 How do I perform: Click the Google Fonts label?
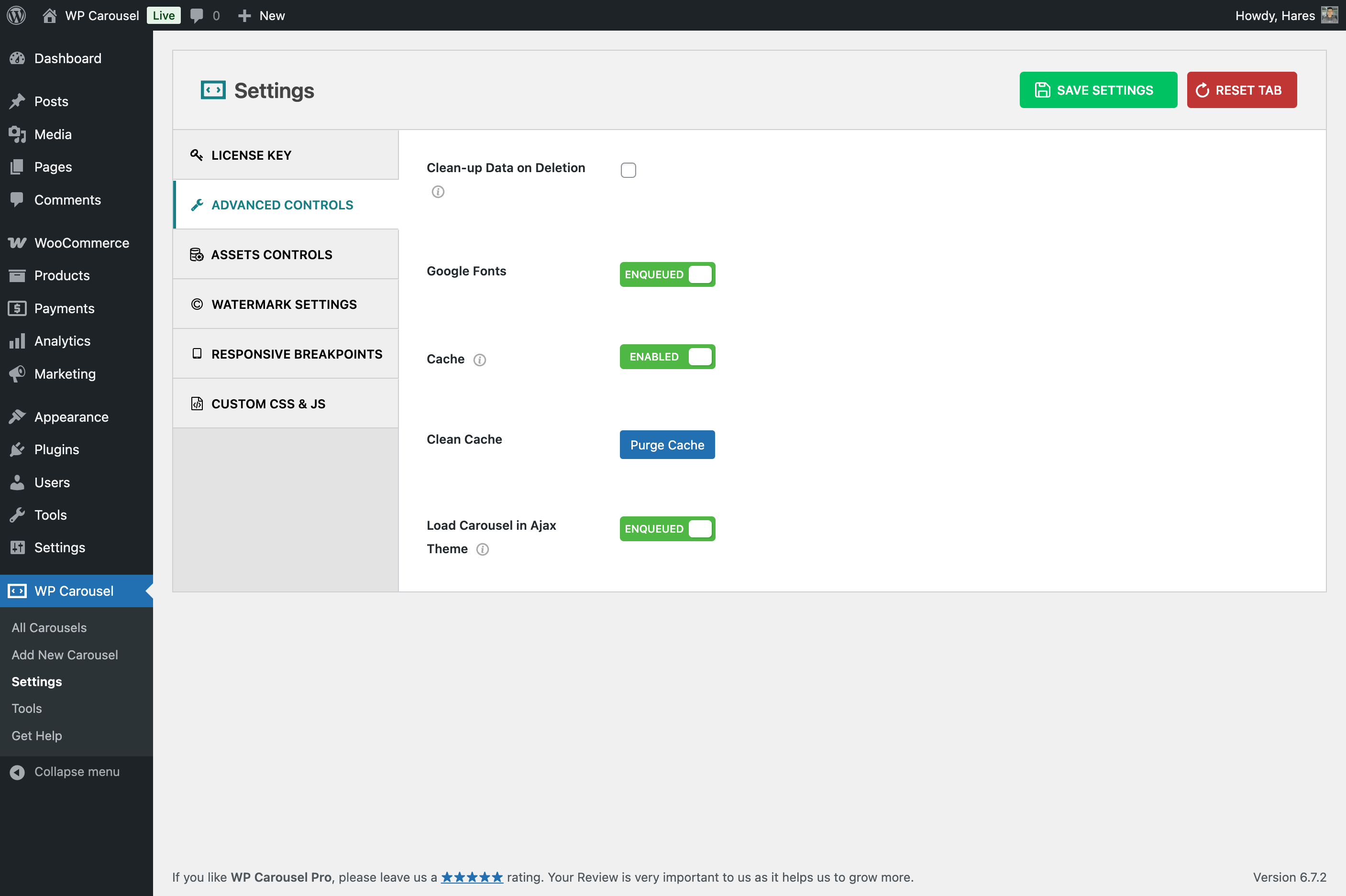point(466,271)
